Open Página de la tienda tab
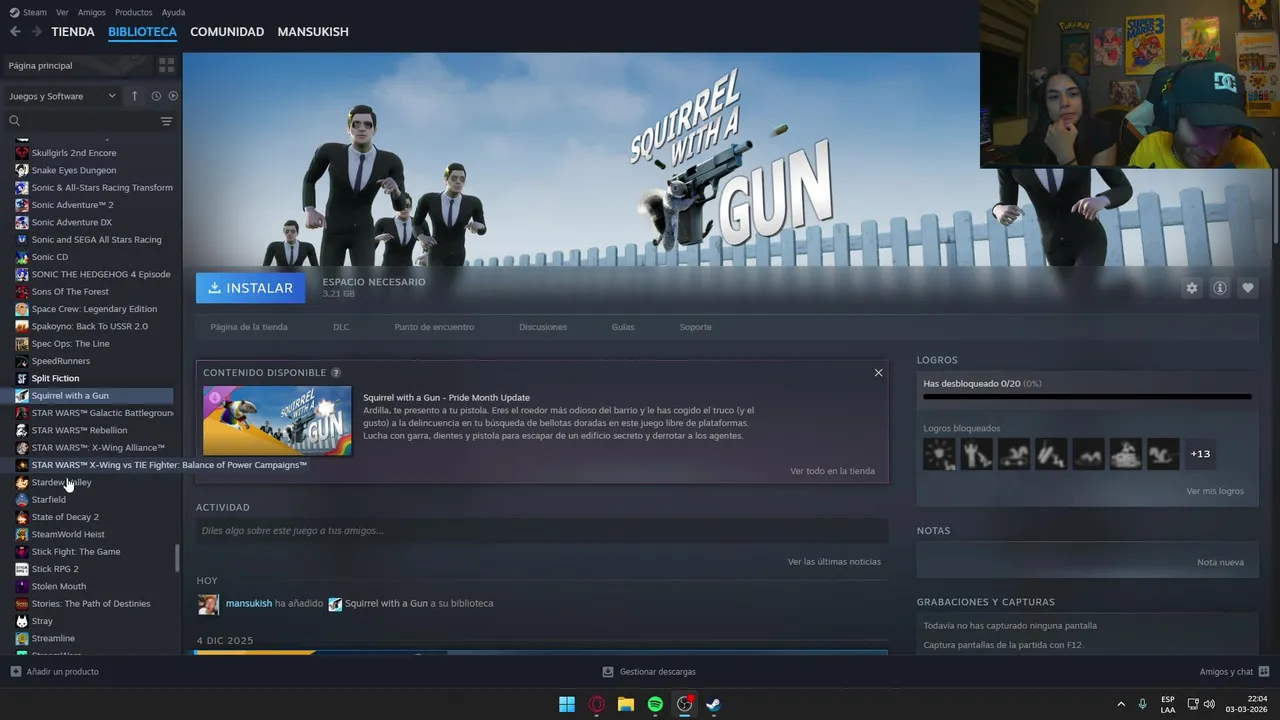Screen dimensions: 1280x720 click(x=249, y=327)
